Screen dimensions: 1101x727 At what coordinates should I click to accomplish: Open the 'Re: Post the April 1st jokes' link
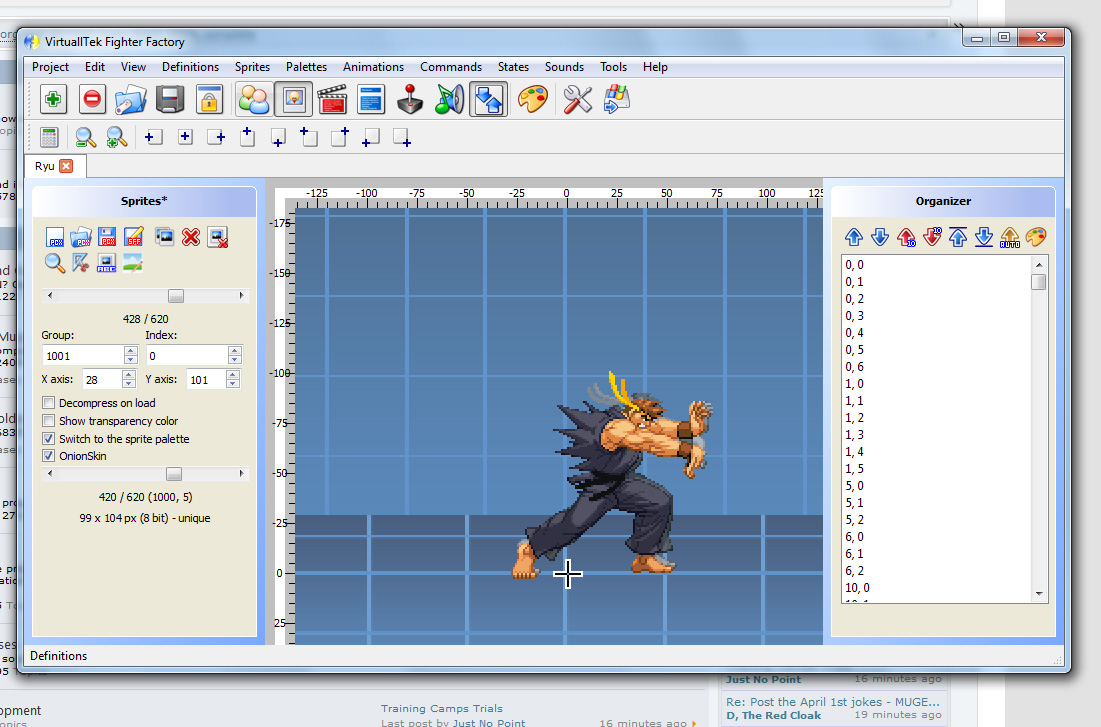tap(833, 702)
